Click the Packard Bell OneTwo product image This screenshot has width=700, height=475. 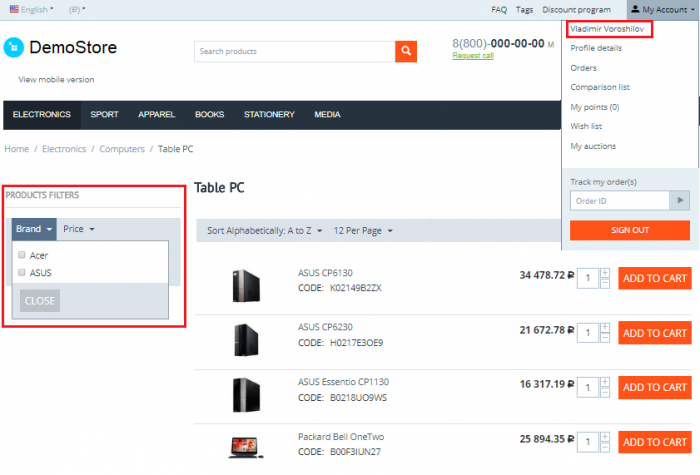(245, 447)
